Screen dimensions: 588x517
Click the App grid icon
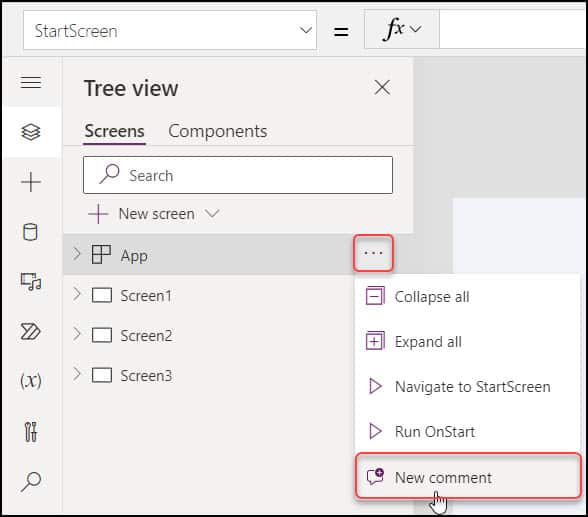(x=101, y=254)
